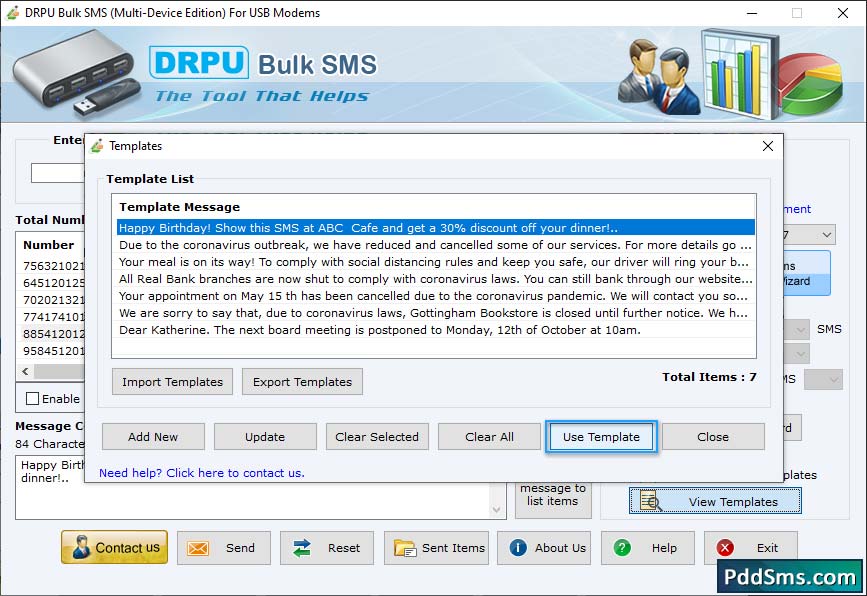Image resolution: width=867 pixels, height=596 pixels.
Task: Select the 'Dear Katherine' board meeting template
Action: pyautogui.click(x=436, y=330)
